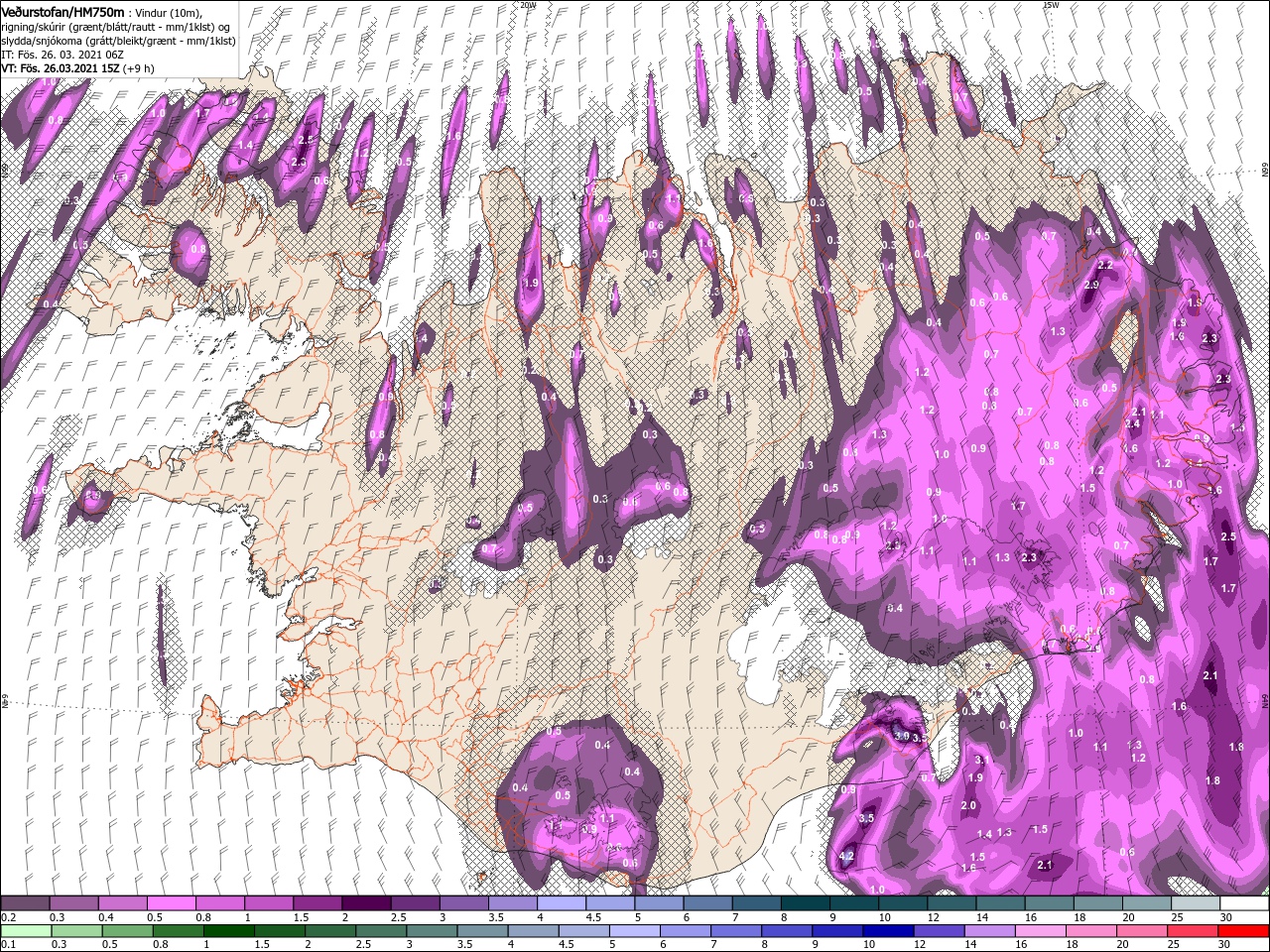Select the dark teal snow swatch labeled 8
Image resolution: width=1270 pixels, height=952 pixels.
(806, 903)
